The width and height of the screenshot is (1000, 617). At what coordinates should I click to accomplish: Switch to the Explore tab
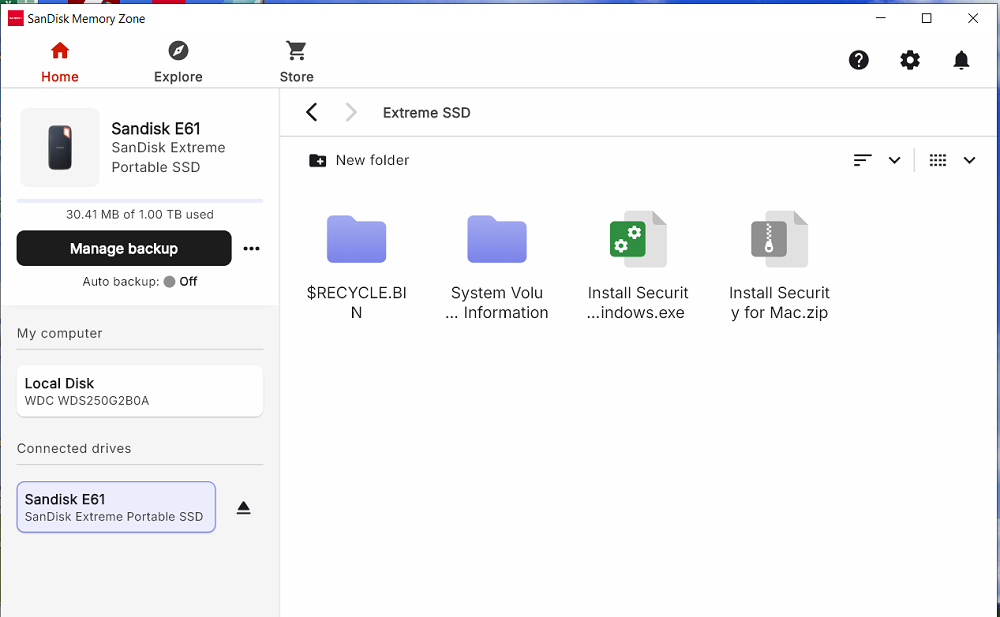(x=178, y=63)
